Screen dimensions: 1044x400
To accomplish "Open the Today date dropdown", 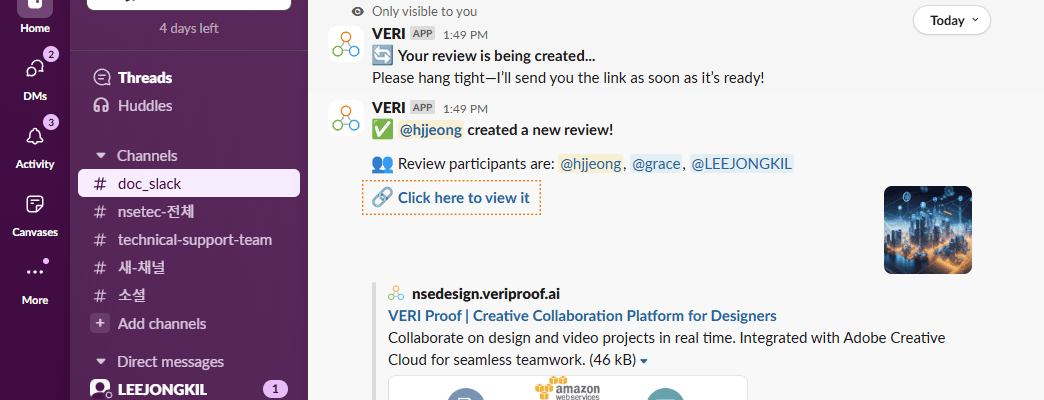I will [x=951, y=20].
